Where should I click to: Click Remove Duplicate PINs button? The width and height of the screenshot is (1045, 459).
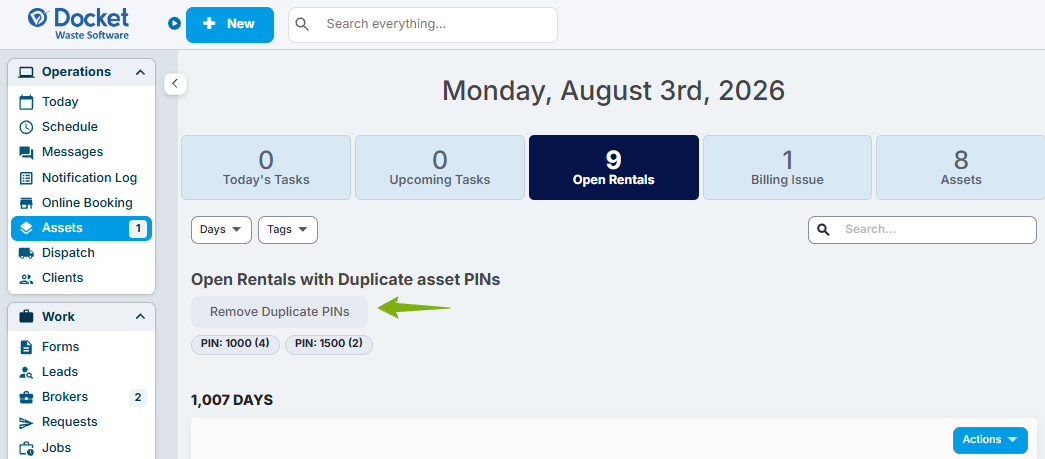(279, 312)
